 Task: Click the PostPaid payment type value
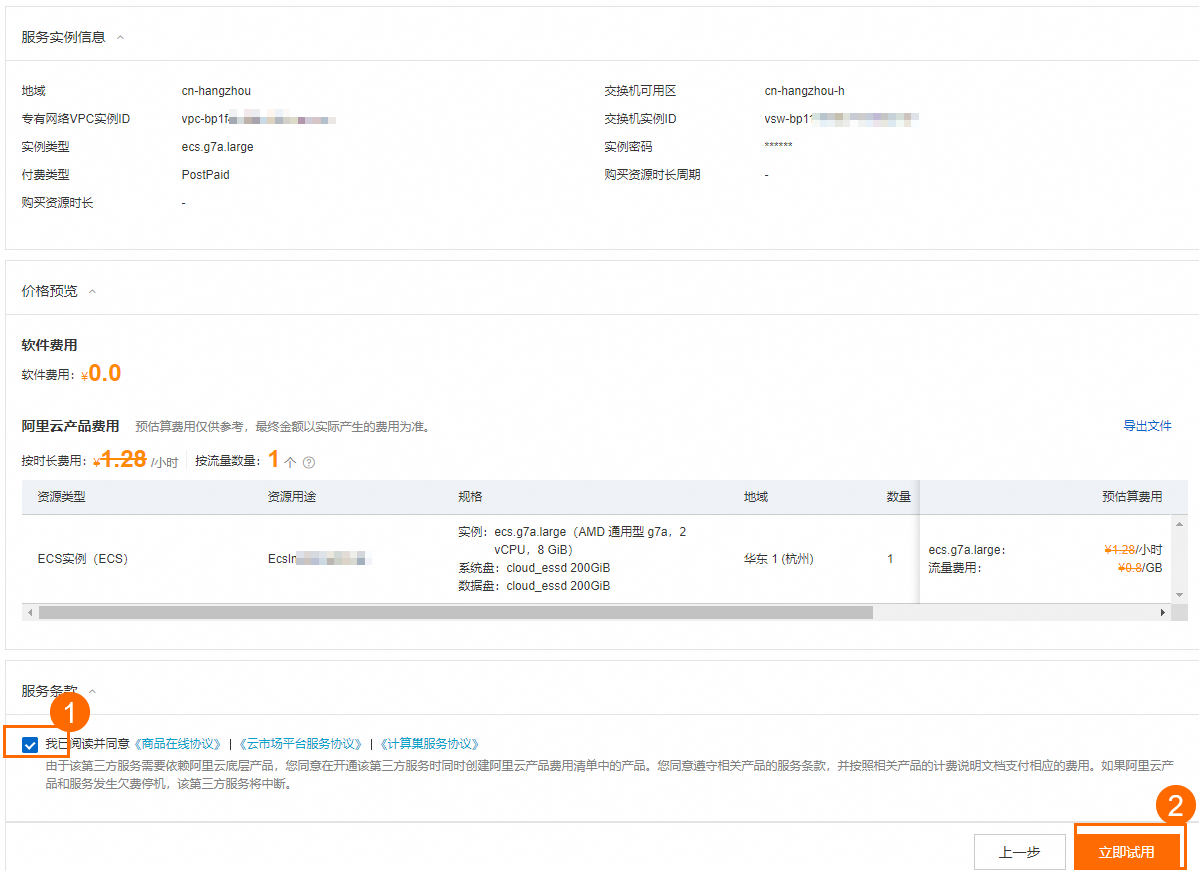click(x=205, y=175)
